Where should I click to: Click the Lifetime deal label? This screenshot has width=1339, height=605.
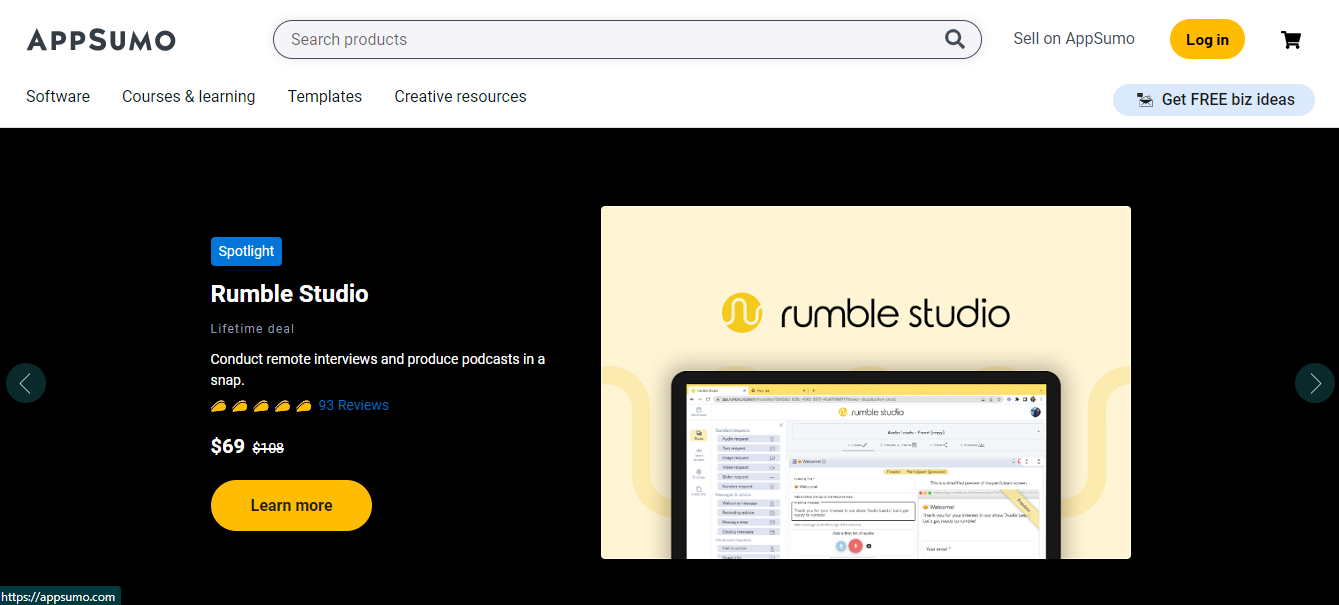point(253,329)
